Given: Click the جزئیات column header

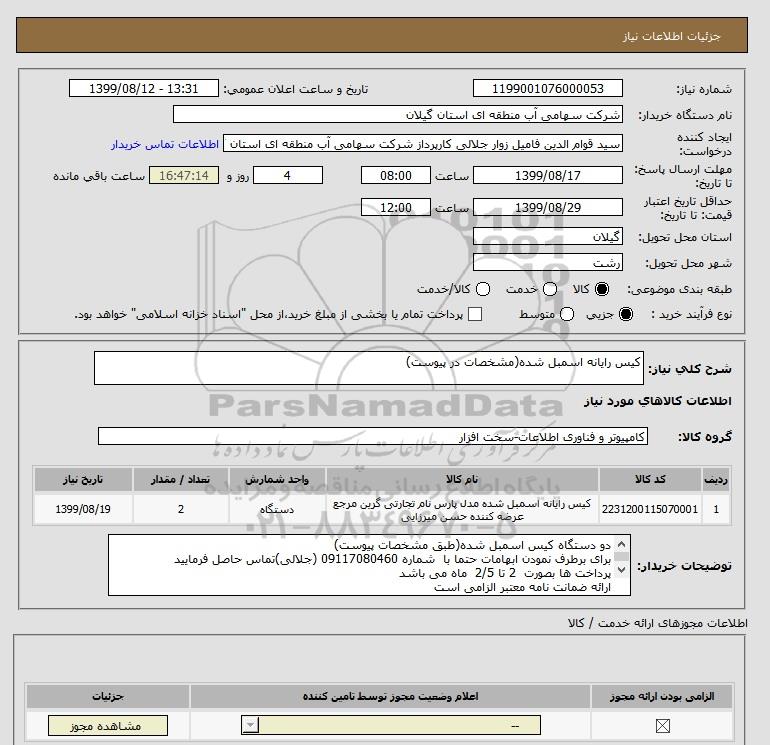Looking at the screenshot, I should (x=108, y=696).
